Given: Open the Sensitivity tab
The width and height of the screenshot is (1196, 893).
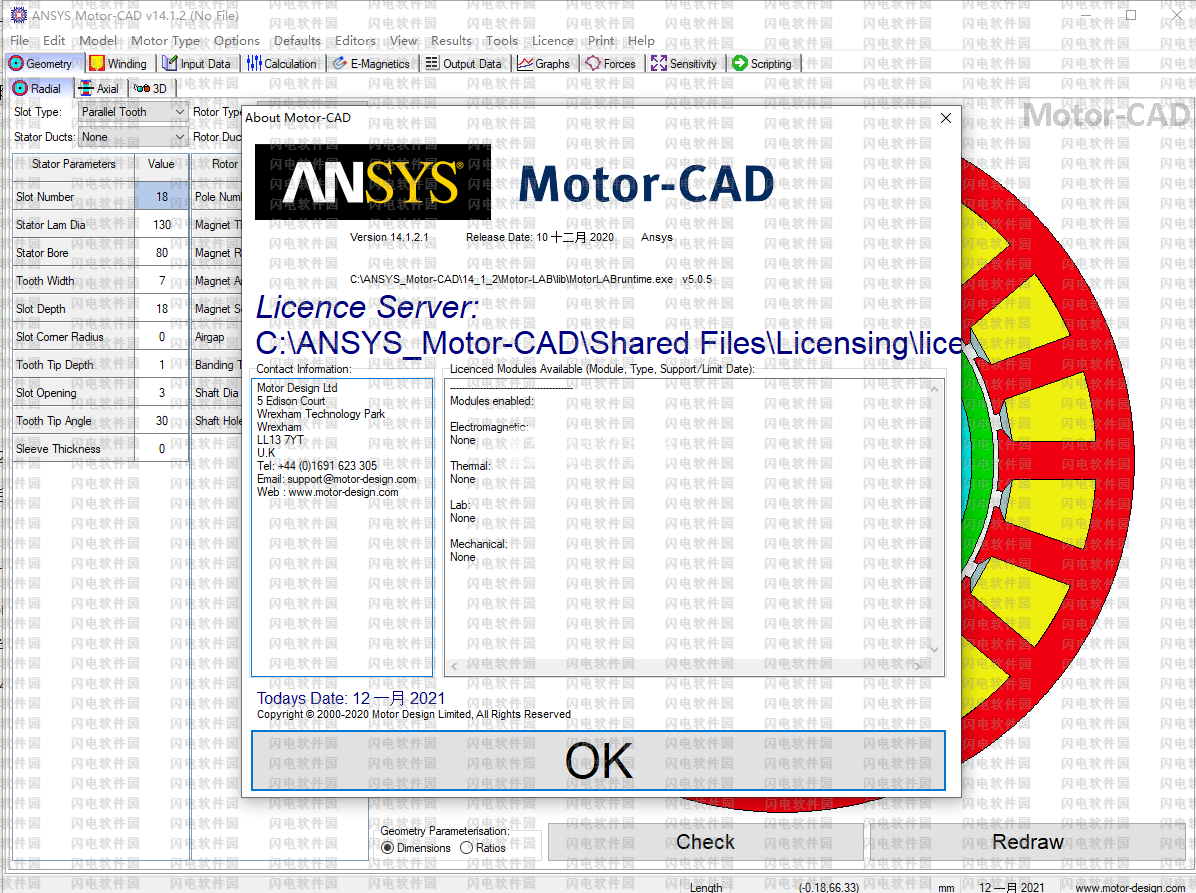Looking at the screenshot, I should (683, 63).
